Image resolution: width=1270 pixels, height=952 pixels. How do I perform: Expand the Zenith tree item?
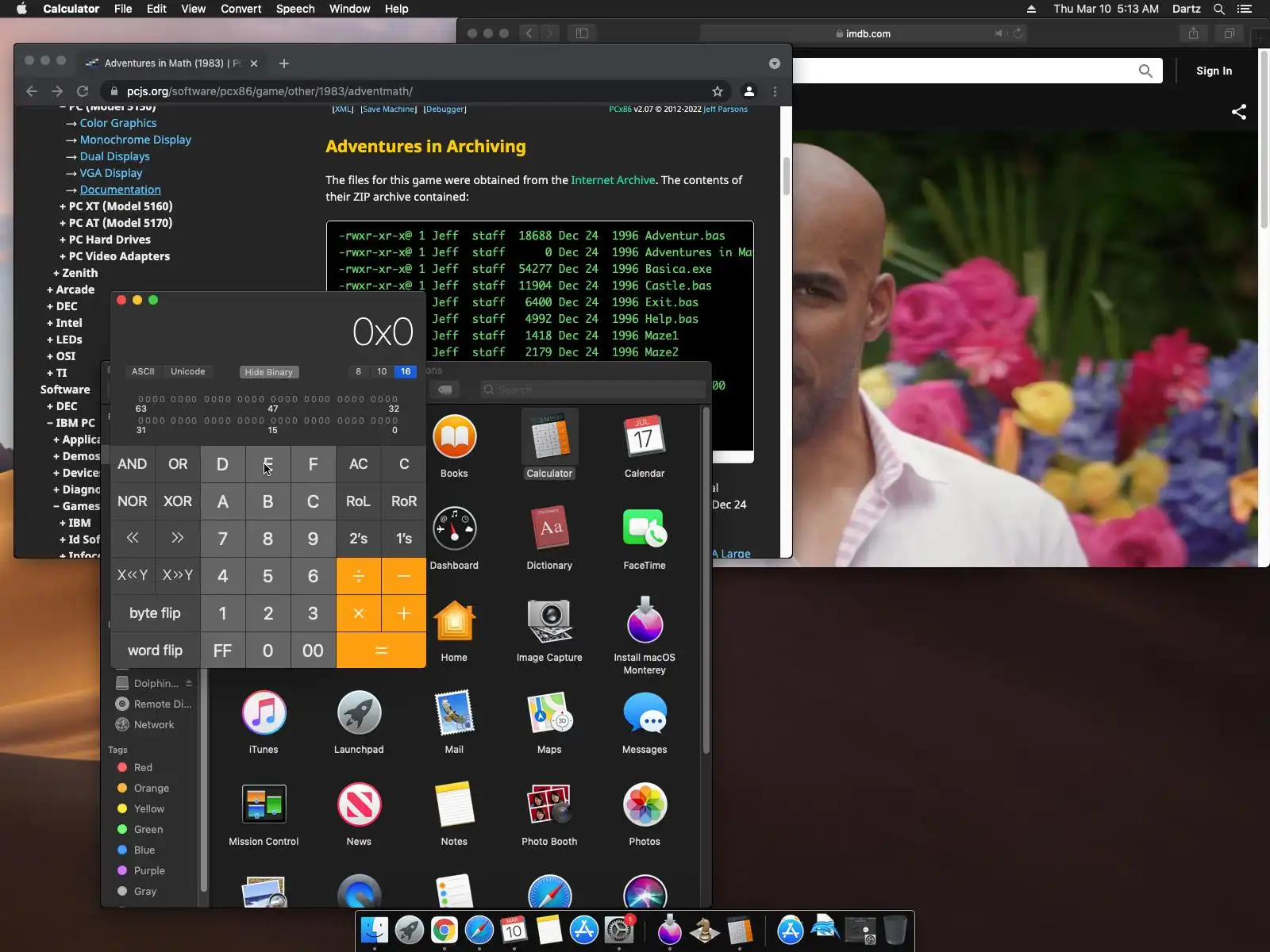[75, 273]
